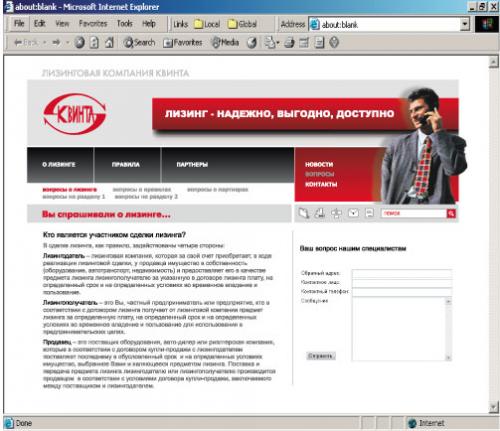Expand the Address bar dropdown arrow

coord(465,24)
